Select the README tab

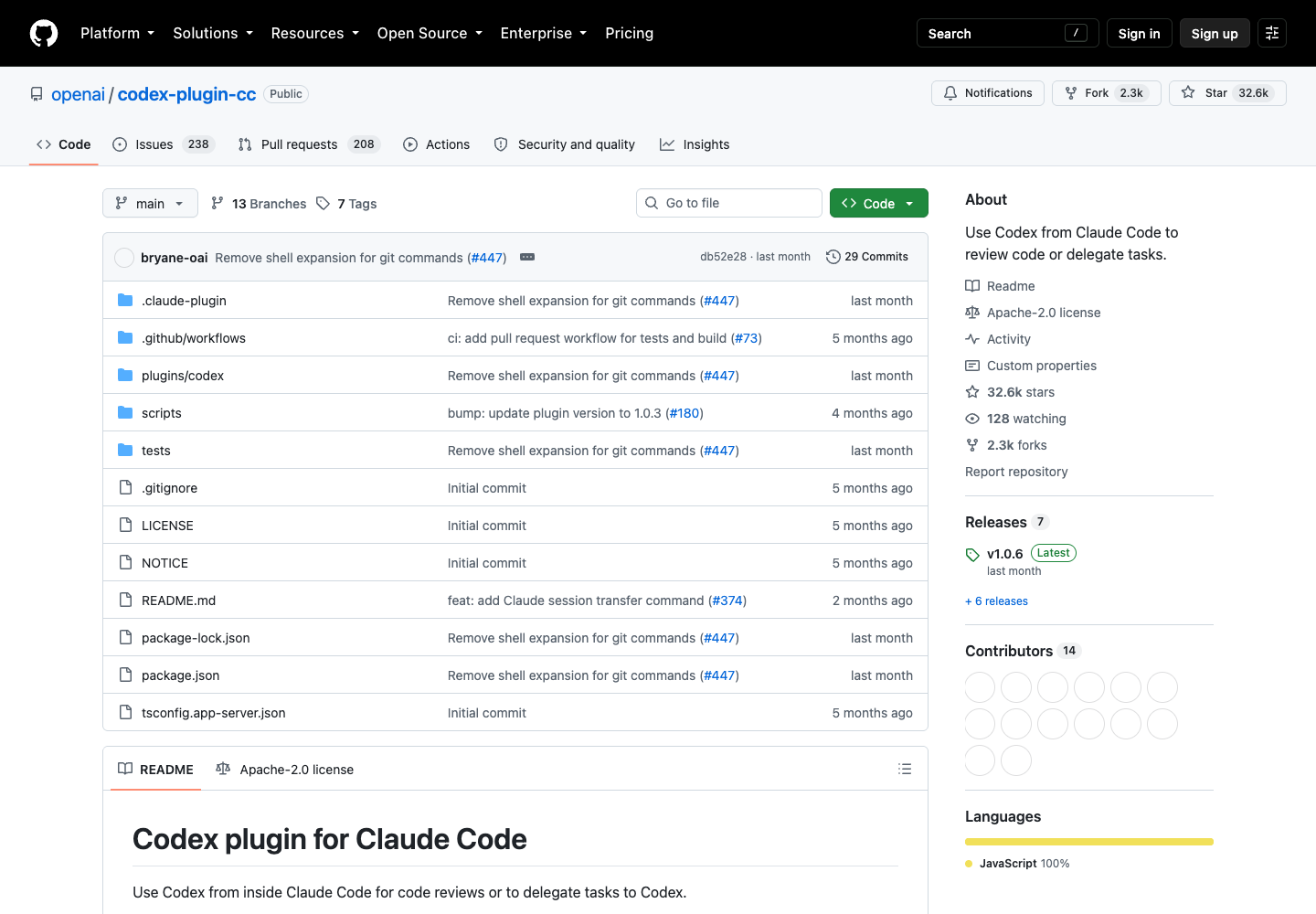tap(155, 770)
